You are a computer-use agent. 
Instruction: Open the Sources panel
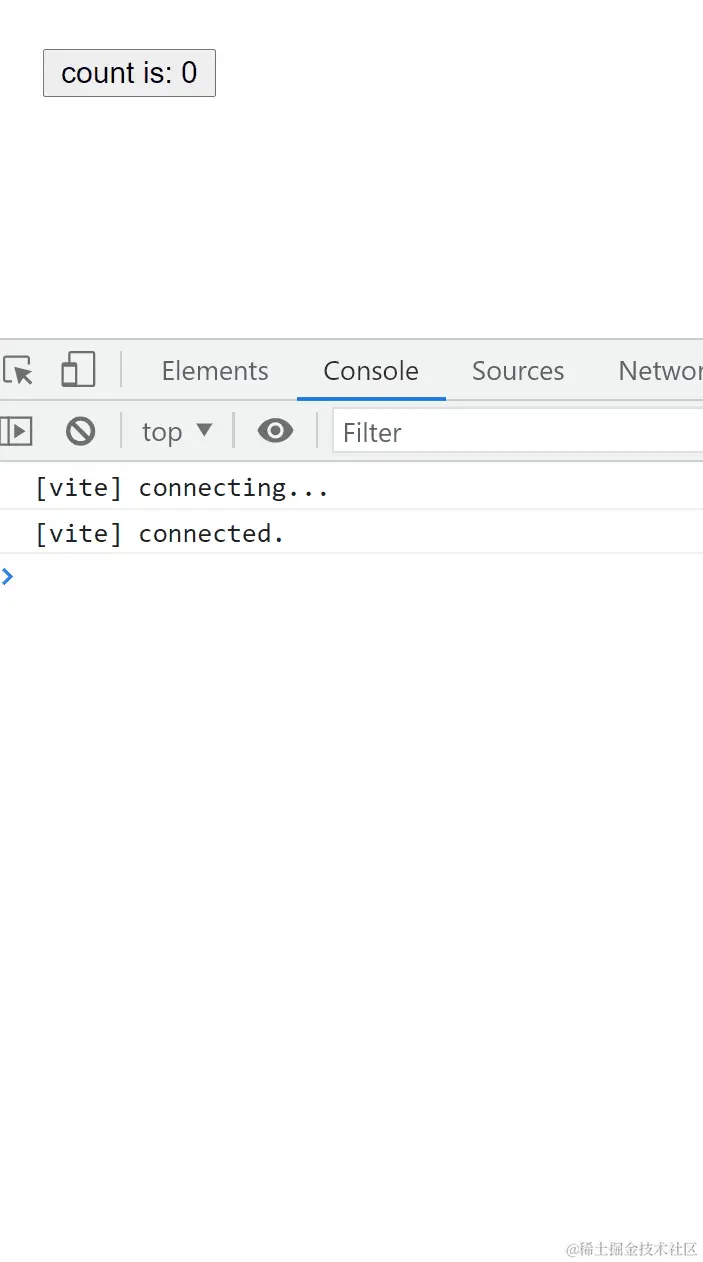click(x=518, y=371)
